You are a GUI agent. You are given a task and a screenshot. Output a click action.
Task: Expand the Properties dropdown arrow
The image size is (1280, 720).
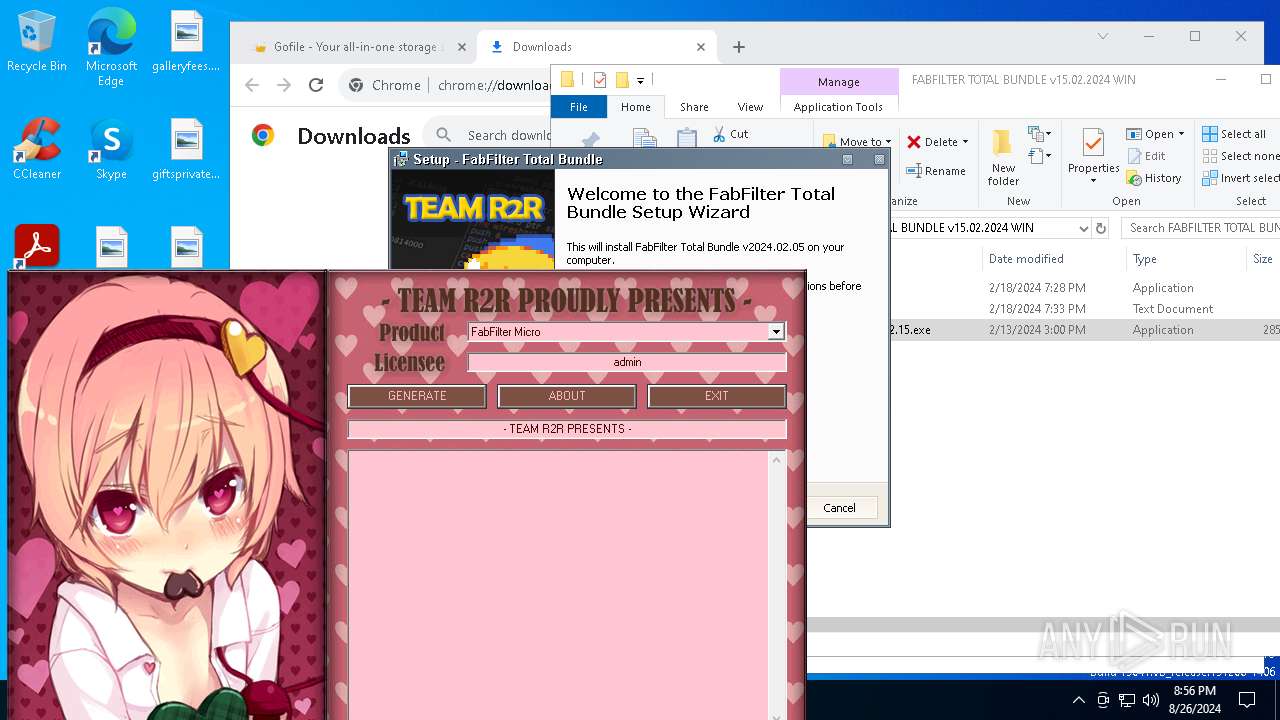pyautogui.click(x=1093, y=181)
